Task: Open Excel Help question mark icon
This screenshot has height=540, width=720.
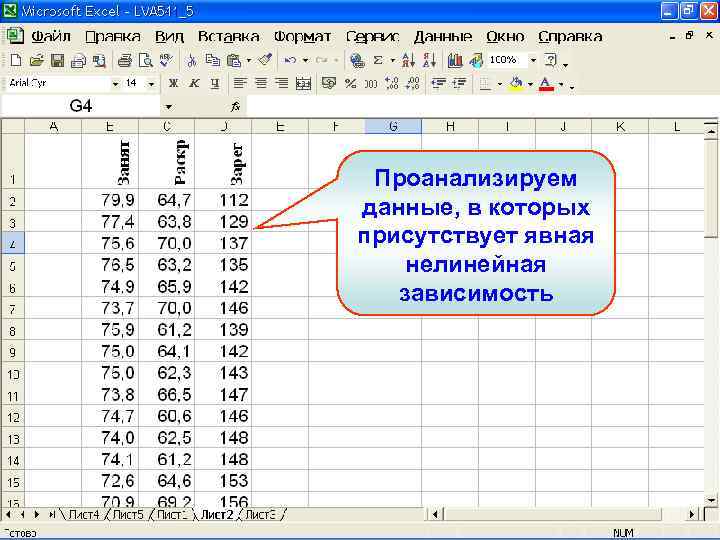Action: (550, 60)
